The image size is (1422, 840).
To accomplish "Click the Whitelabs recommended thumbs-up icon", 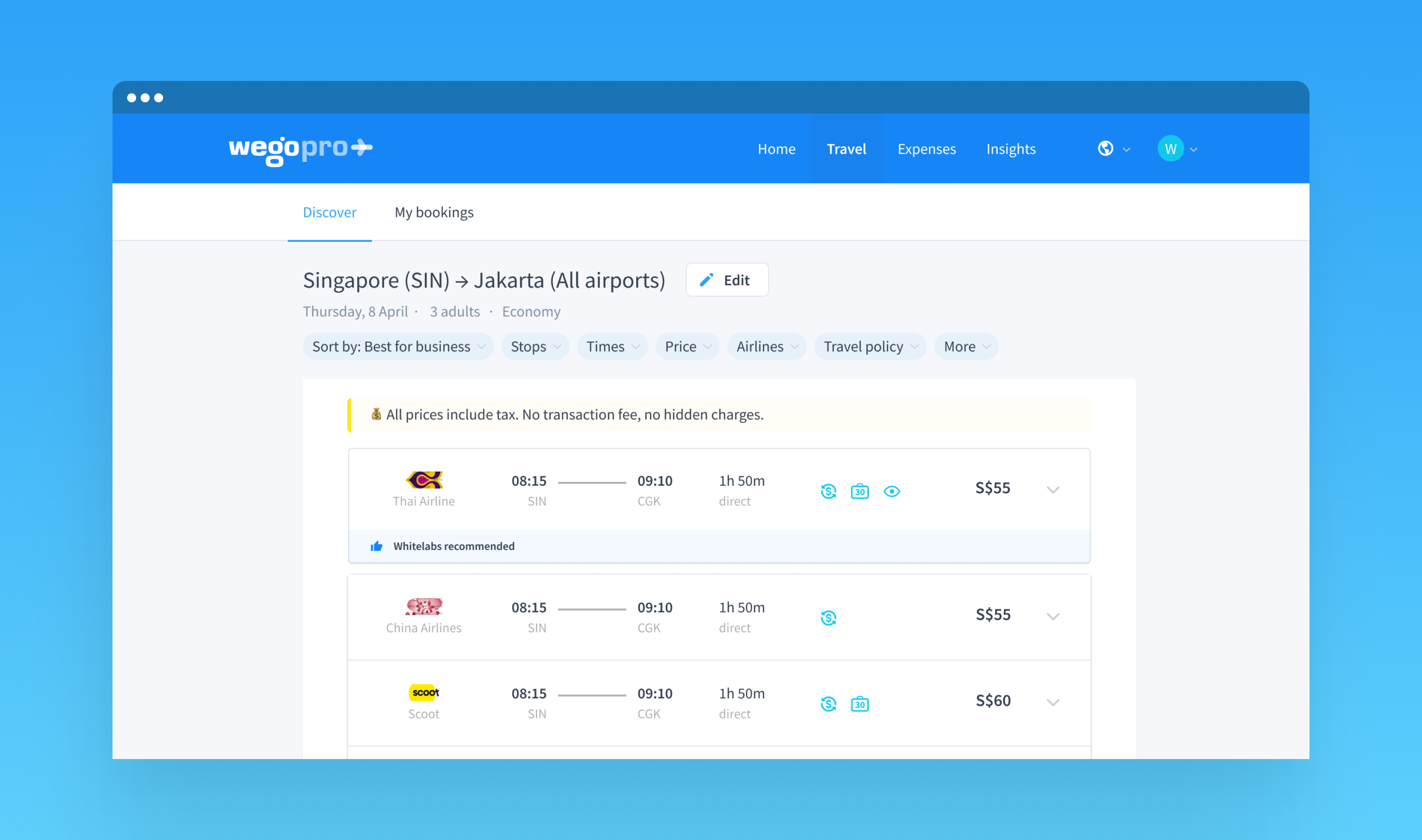I will (377, 545).
